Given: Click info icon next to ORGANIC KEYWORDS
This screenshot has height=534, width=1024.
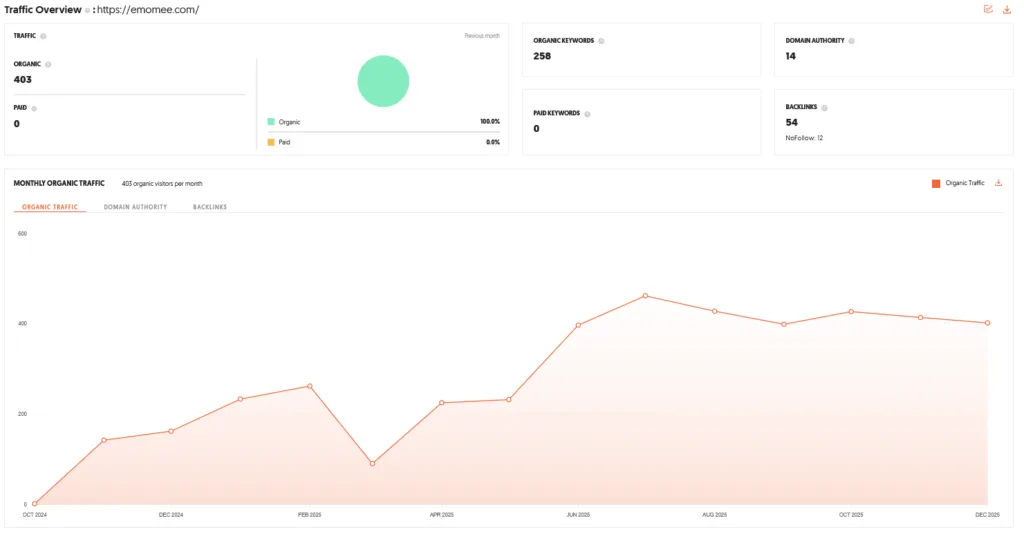Looking at the screenshot, I should tap(601, 40).
